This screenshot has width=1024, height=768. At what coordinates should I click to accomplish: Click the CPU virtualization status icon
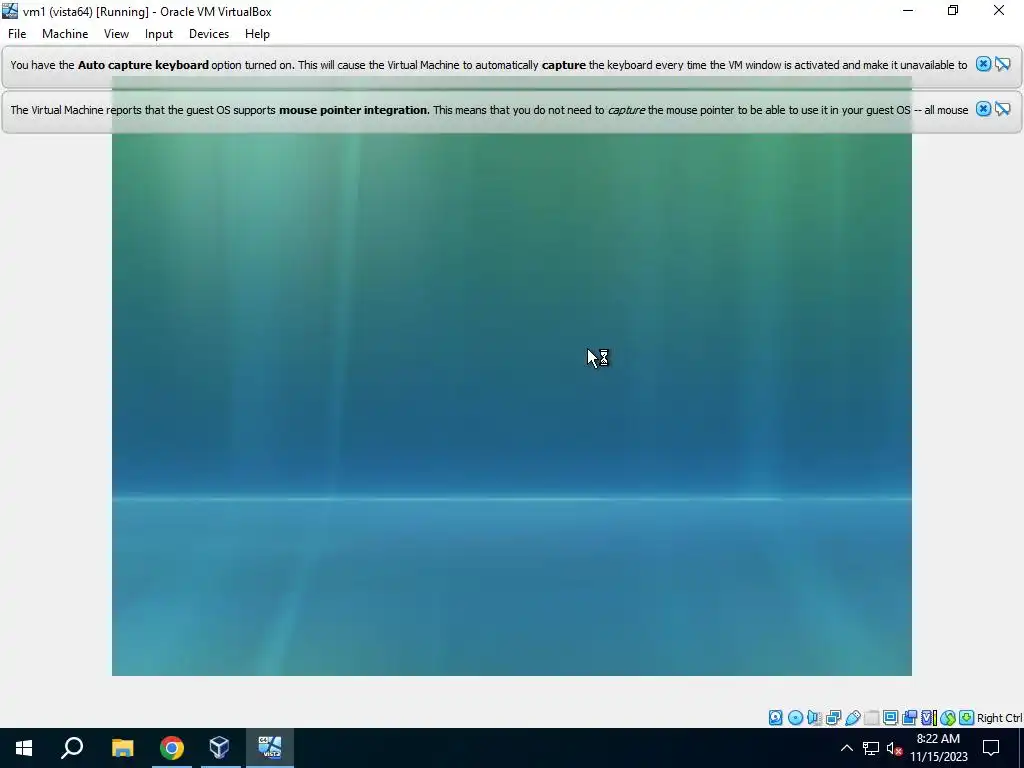click(x=929, y=718)
